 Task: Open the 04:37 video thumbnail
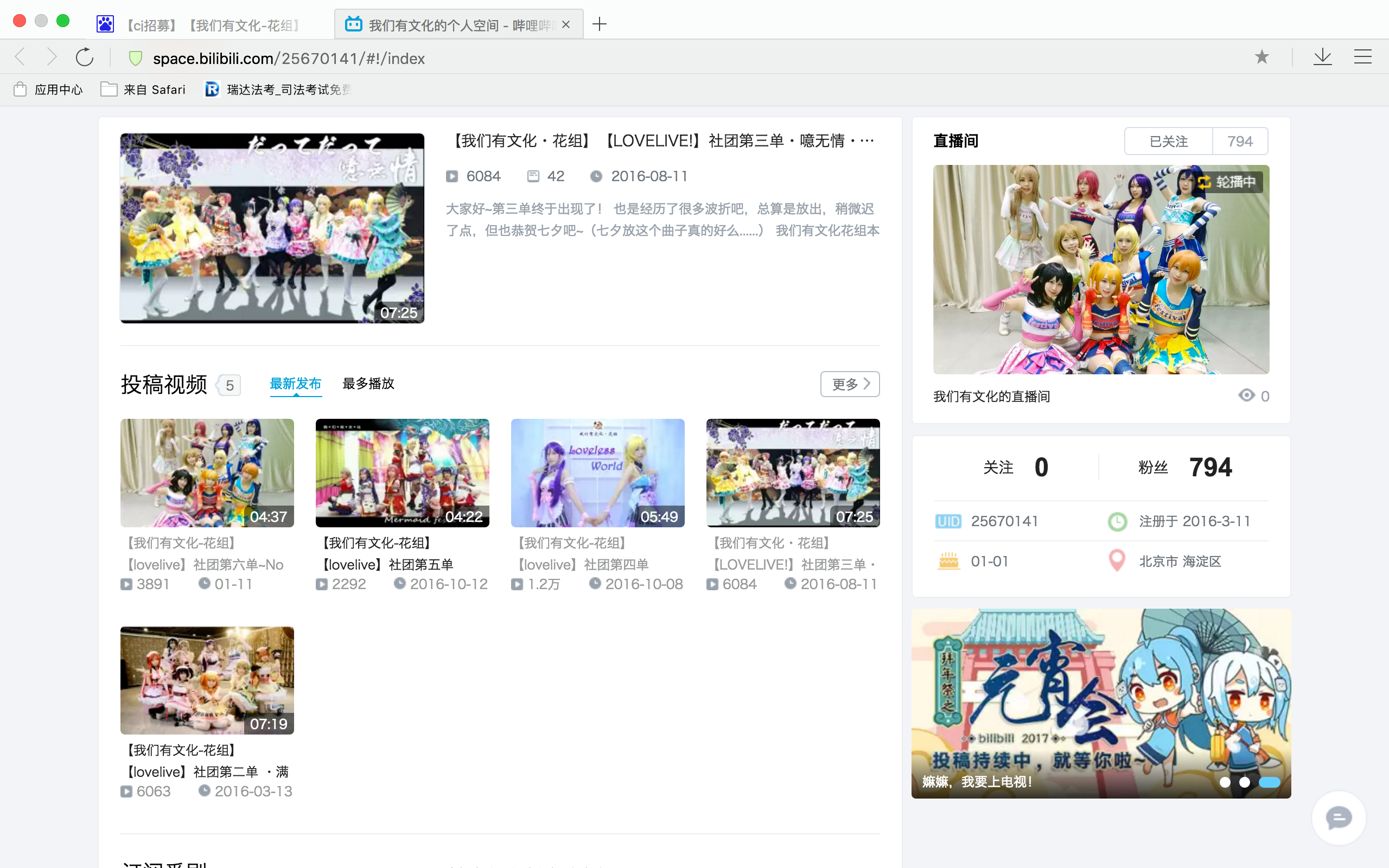coord(207,473)
